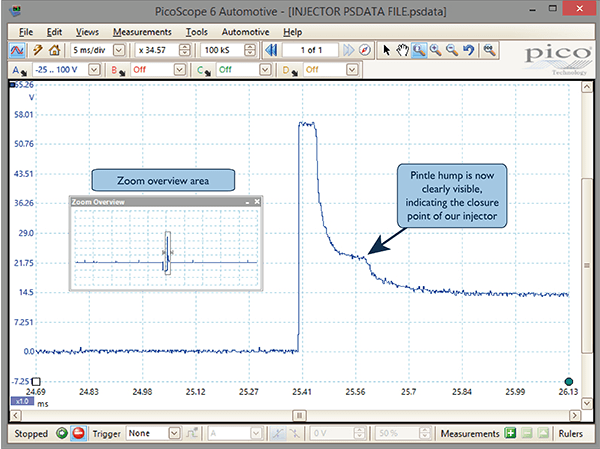
Task: Choose the Zoom-out tool
Action: (x=452, y=50)
